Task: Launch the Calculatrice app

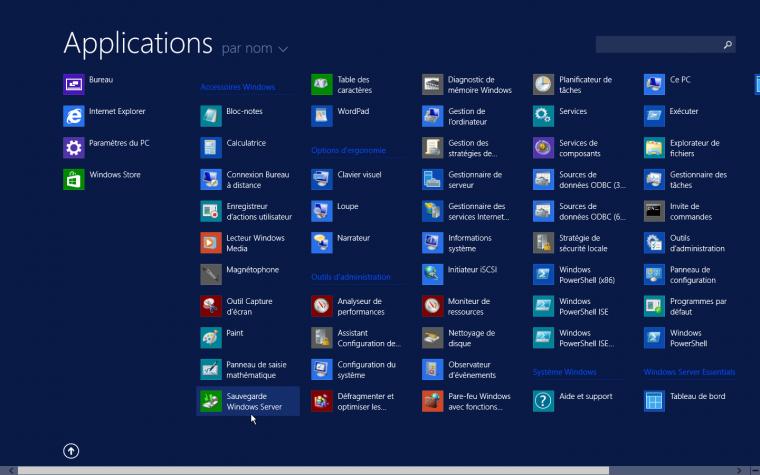Action: [211, 148]
